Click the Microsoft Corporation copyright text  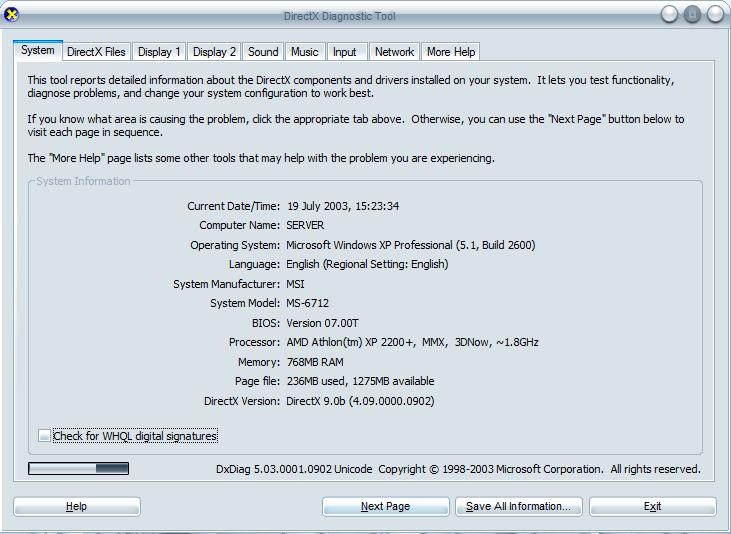539,469
